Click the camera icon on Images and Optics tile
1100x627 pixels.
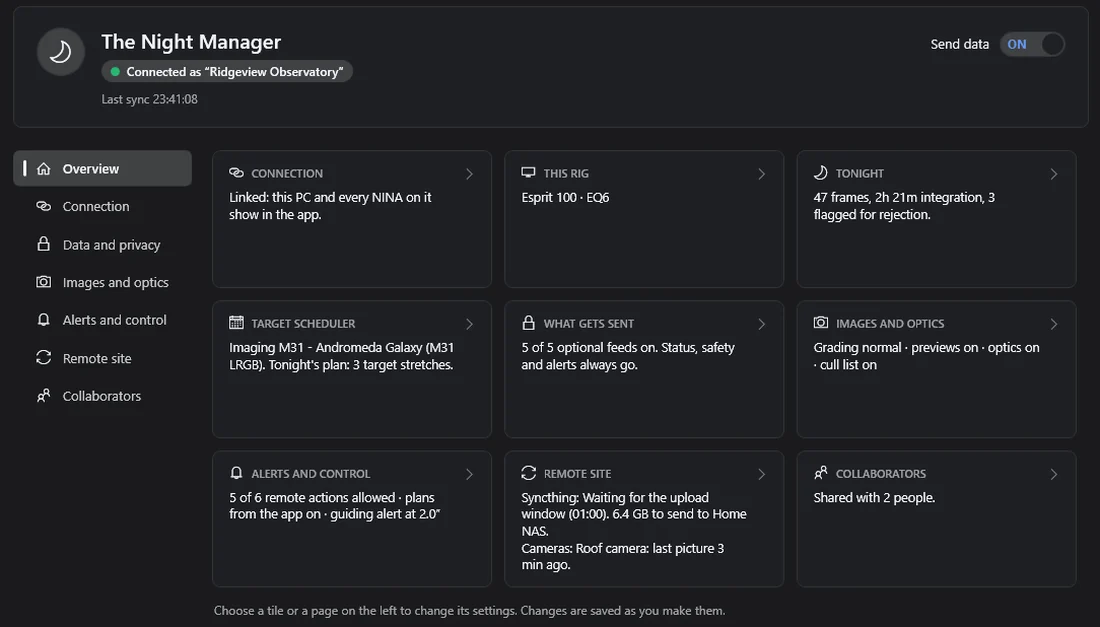(821, 323)
